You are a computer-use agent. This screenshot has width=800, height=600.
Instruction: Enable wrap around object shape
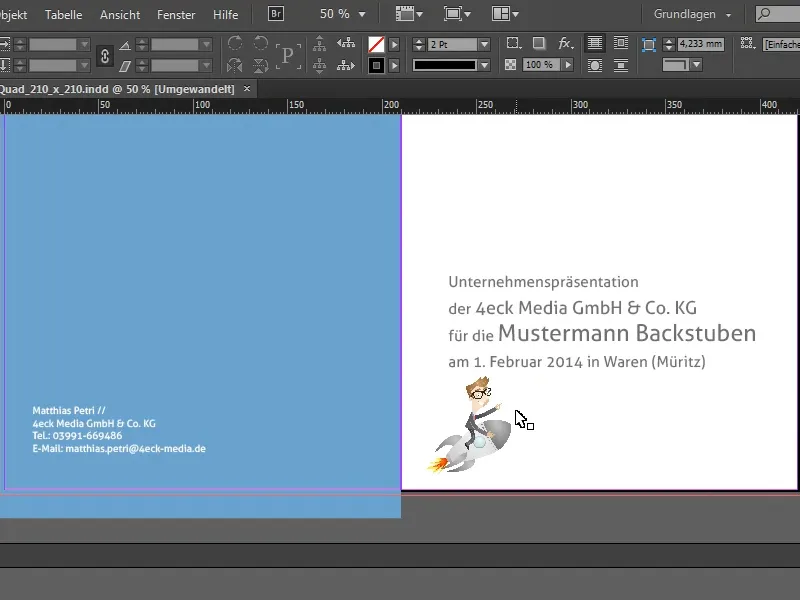[594, 65]
